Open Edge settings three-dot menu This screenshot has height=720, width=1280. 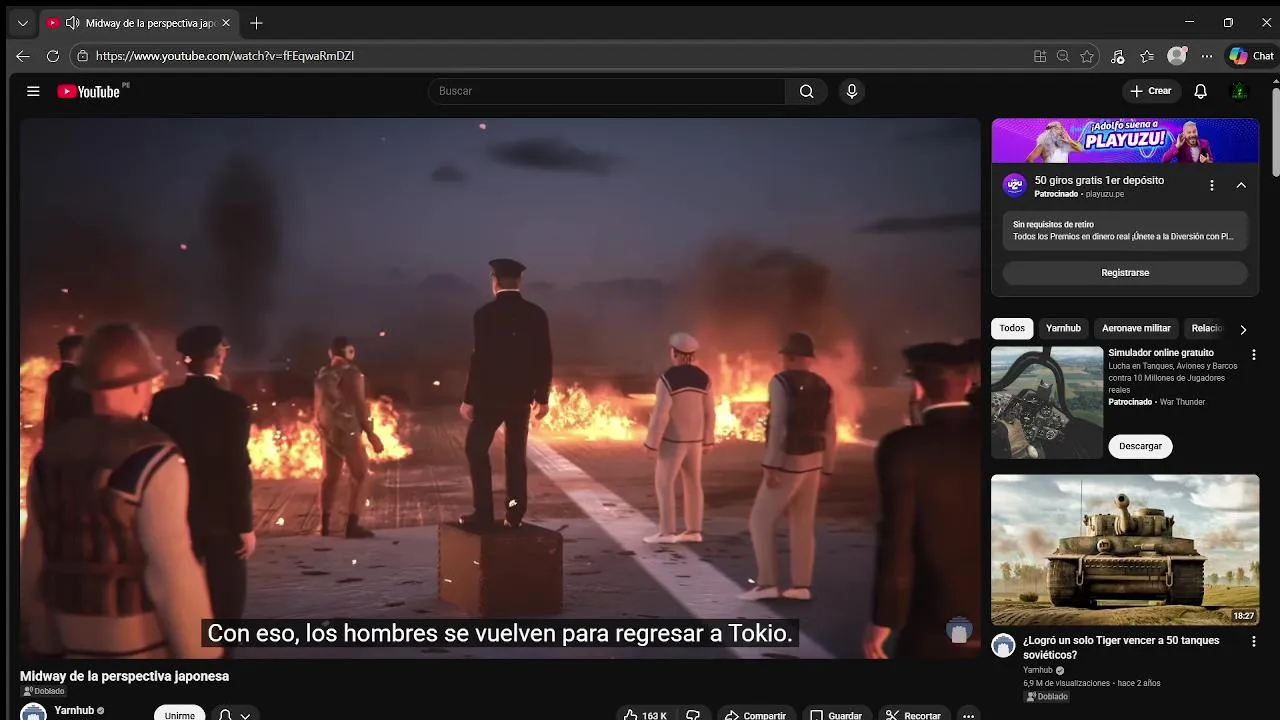[x=1207, y=56]
